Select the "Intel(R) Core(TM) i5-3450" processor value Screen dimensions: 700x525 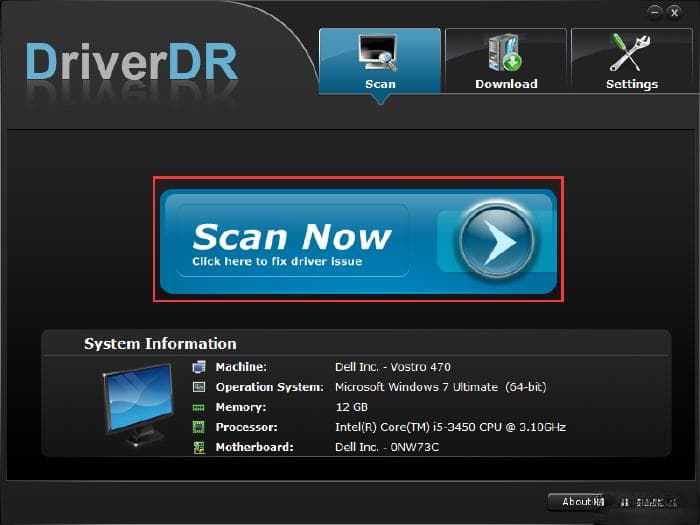click(x=450, y=427)
